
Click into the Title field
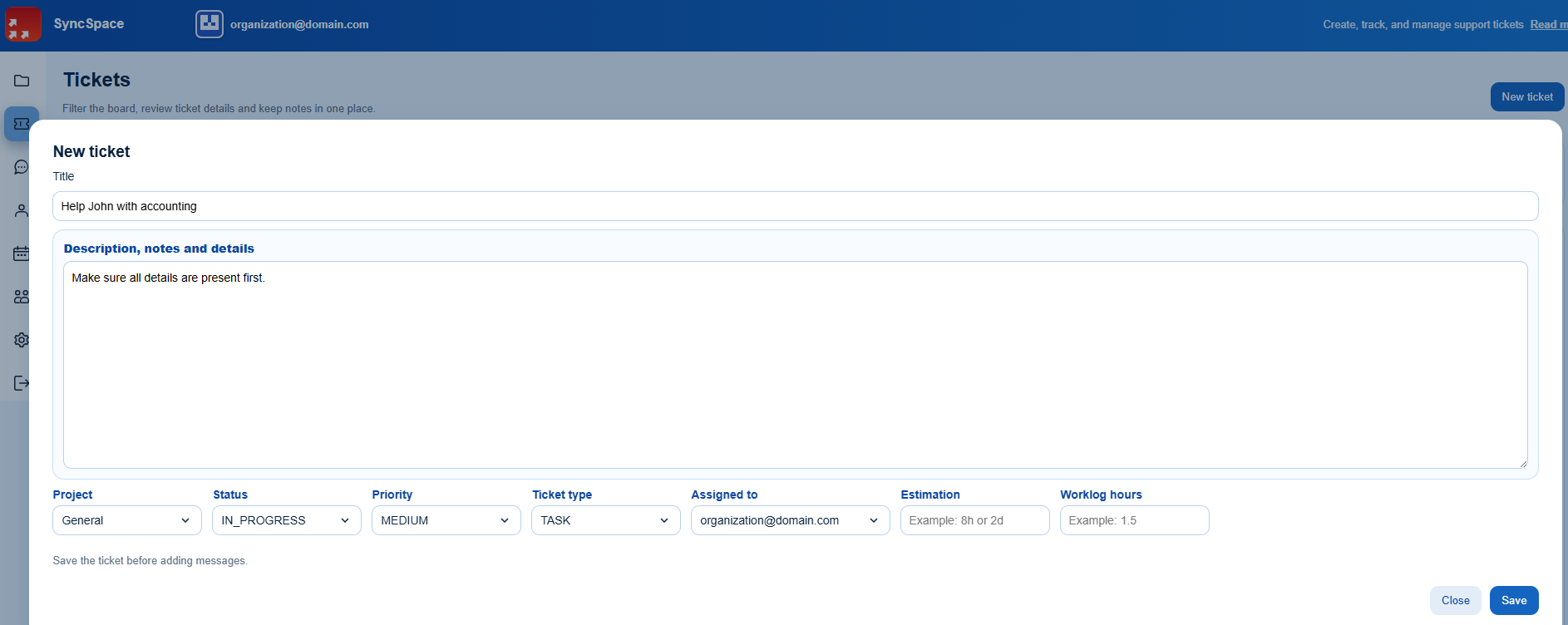coord(796,206)
